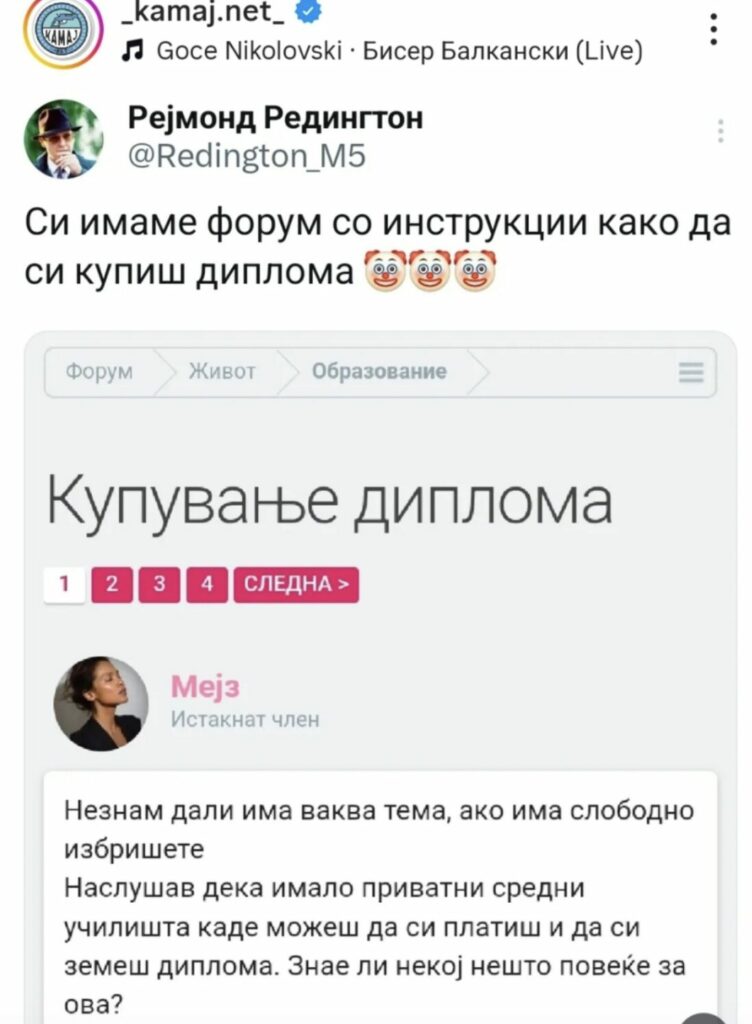Open the Мејз user avatar
The image size is (752, 1024).
point(101,703)
